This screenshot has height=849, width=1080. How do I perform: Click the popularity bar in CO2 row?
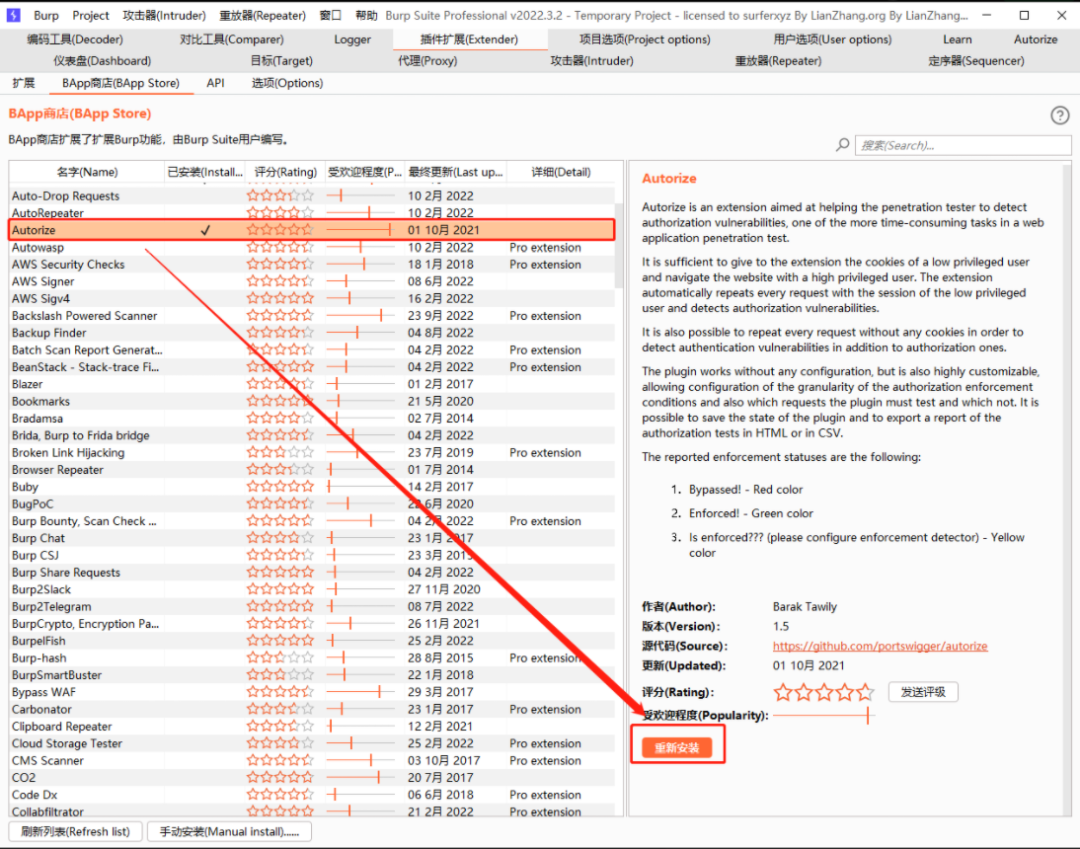(361, 777)
